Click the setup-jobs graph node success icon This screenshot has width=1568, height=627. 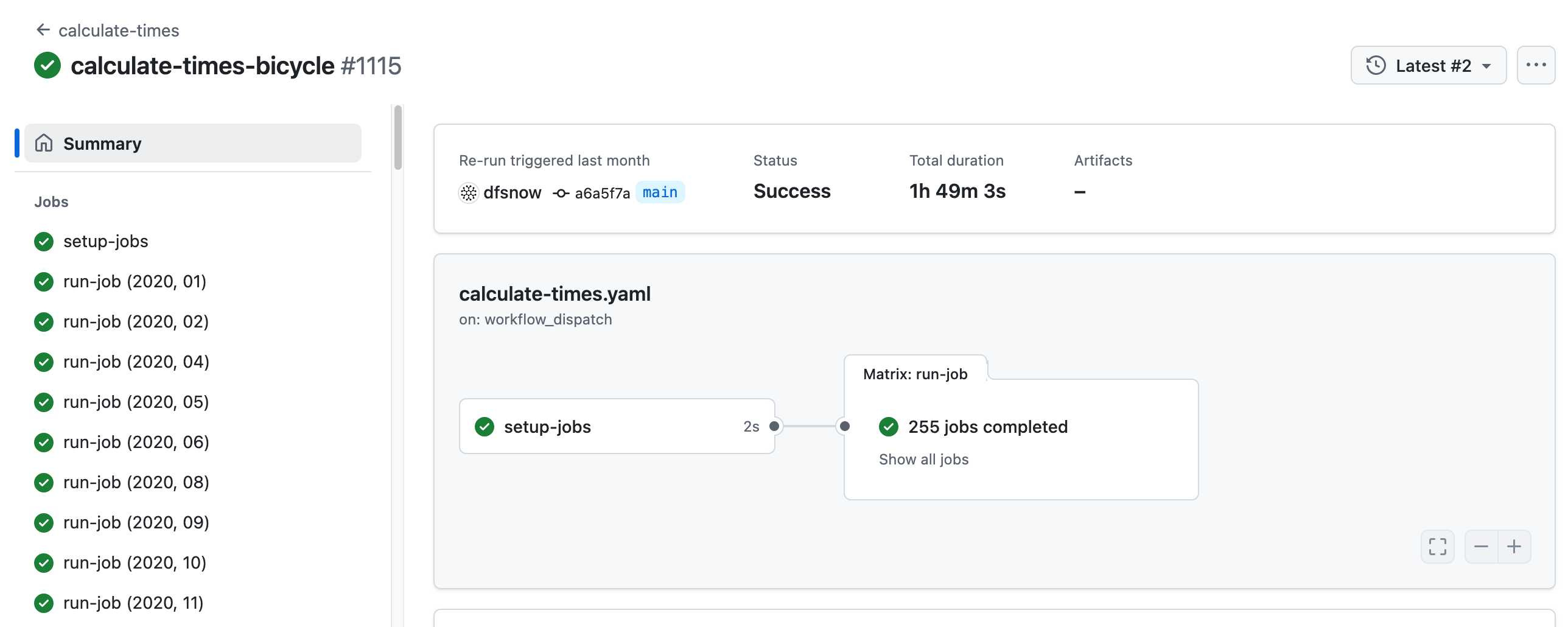485,427
